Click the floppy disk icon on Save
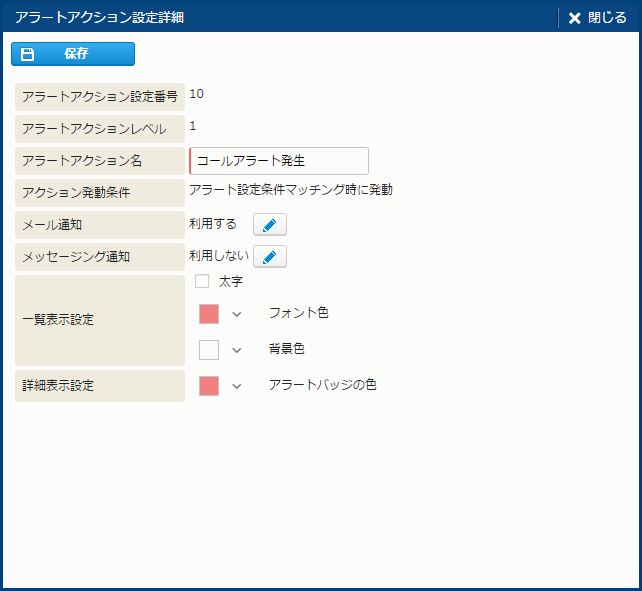Image resolution: width=642 pixels, height=591 pixels. click(x=28, y=54)
